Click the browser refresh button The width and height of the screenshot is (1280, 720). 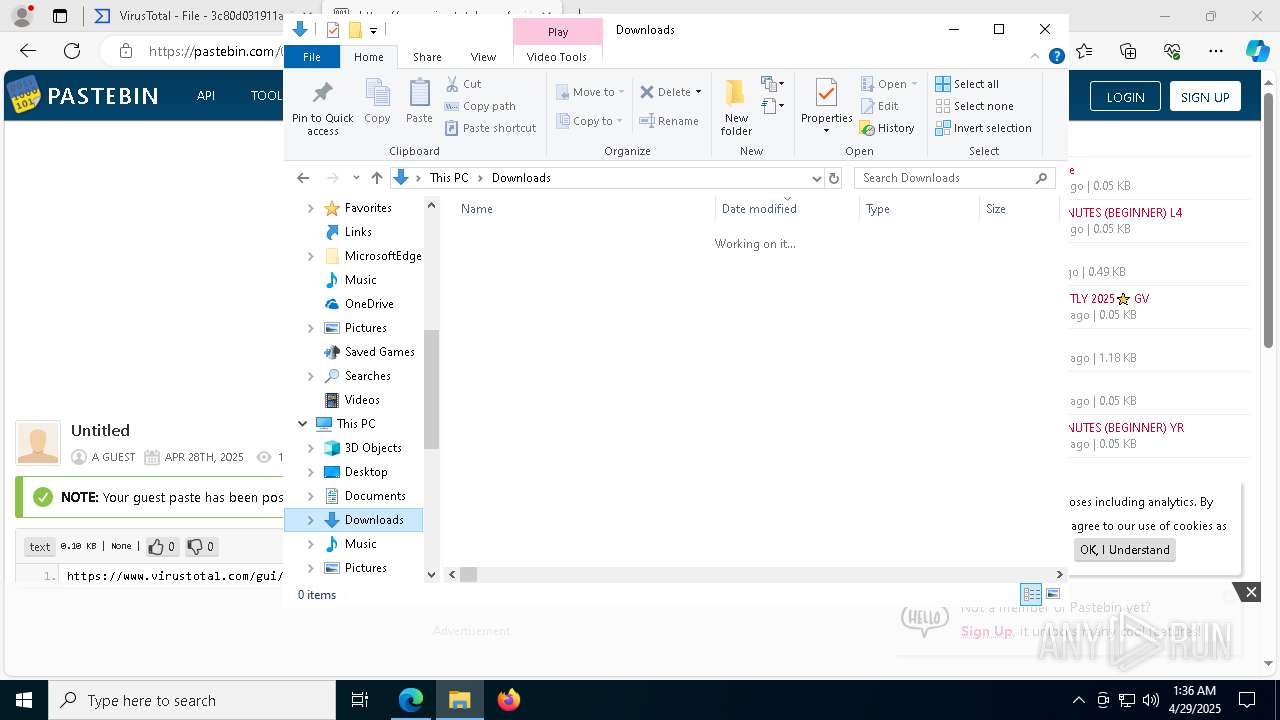point(72,51)
